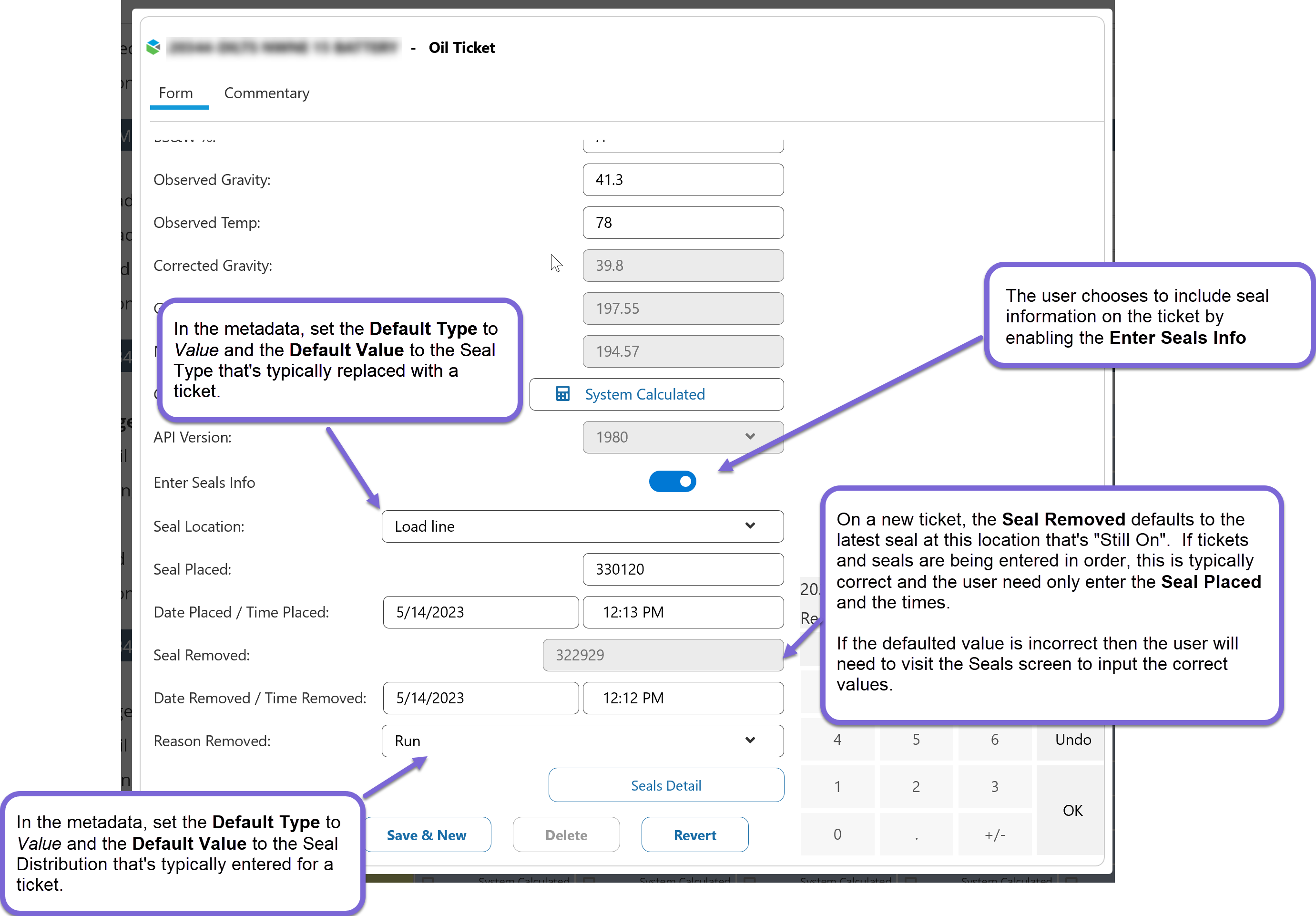
Task: Click the Seal Placed number field
Action: coord(682,569)
